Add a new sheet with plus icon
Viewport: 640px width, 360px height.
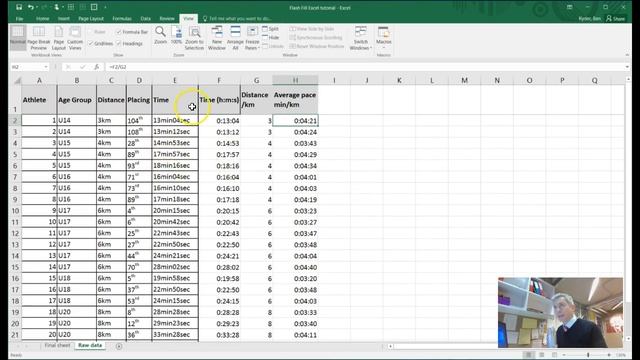pyautogui.click(x=119, y=346)
